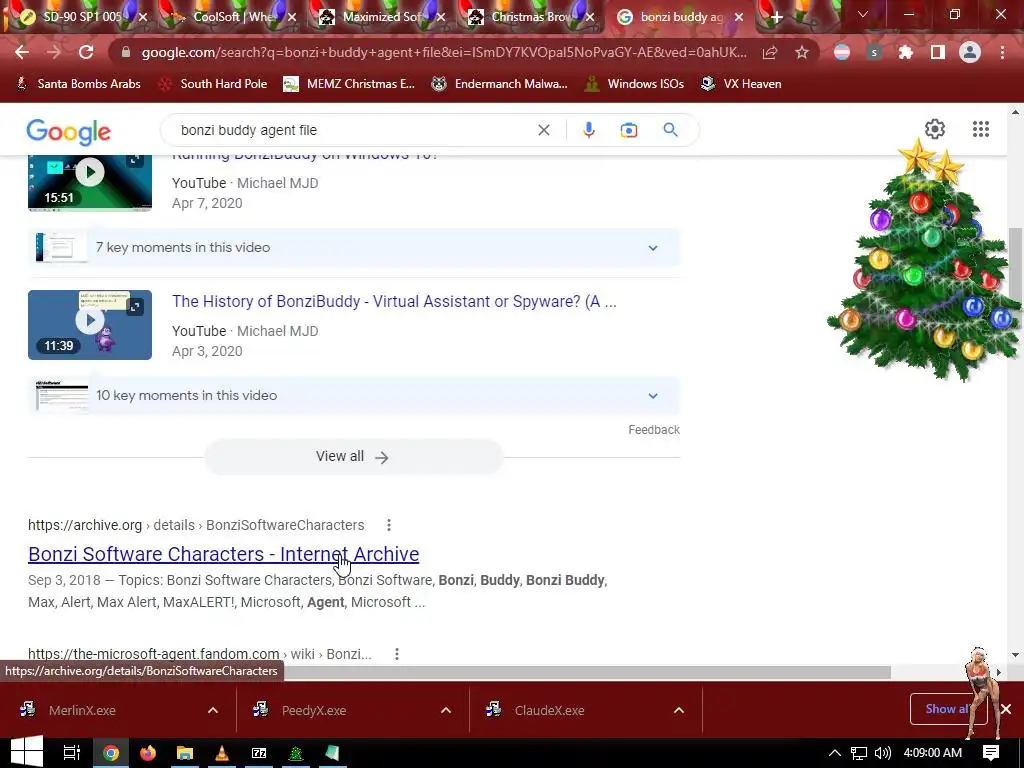Switch to the SD-90 SP1 005 tab
The image size is (1024, 768).
(x=82, y=17)
